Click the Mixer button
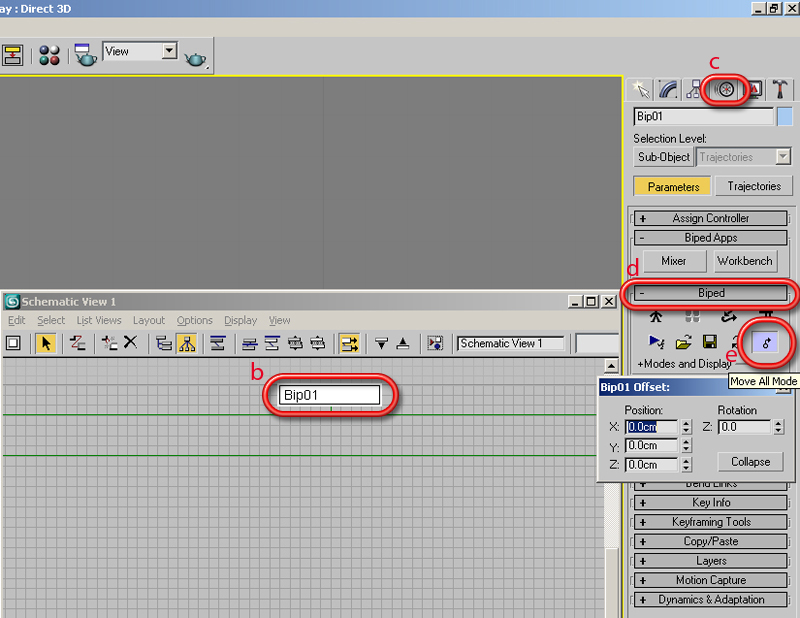800x618 pixels. [673, 261]
